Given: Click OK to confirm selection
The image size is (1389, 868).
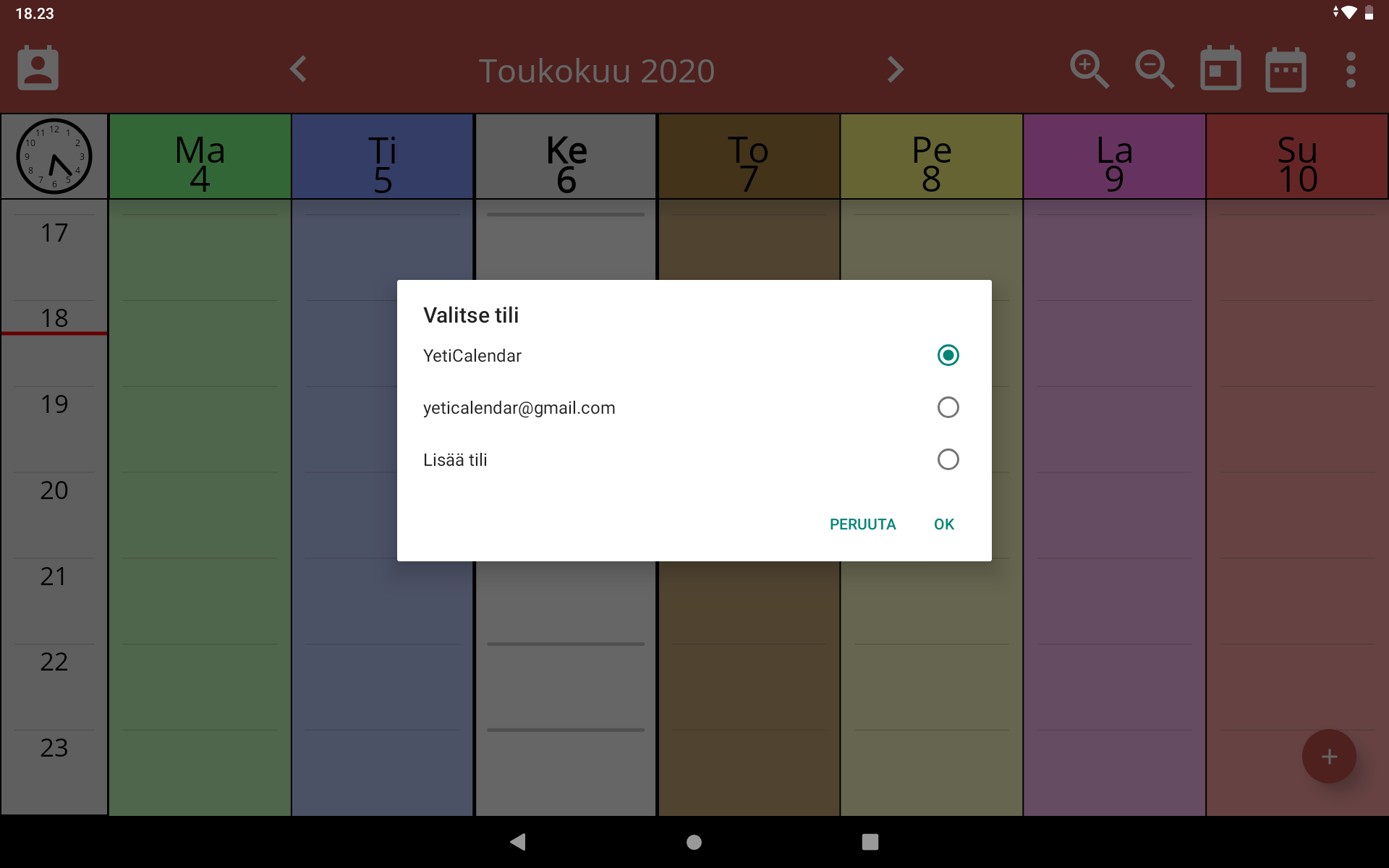Looking at the screenshot, I should [x=943, y=523].
